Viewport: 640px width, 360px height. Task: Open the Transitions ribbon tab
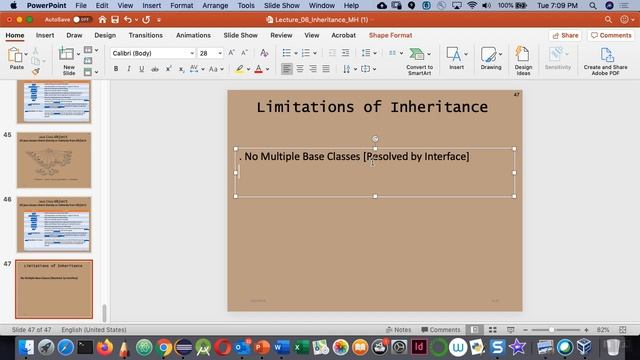coord(146,36)
